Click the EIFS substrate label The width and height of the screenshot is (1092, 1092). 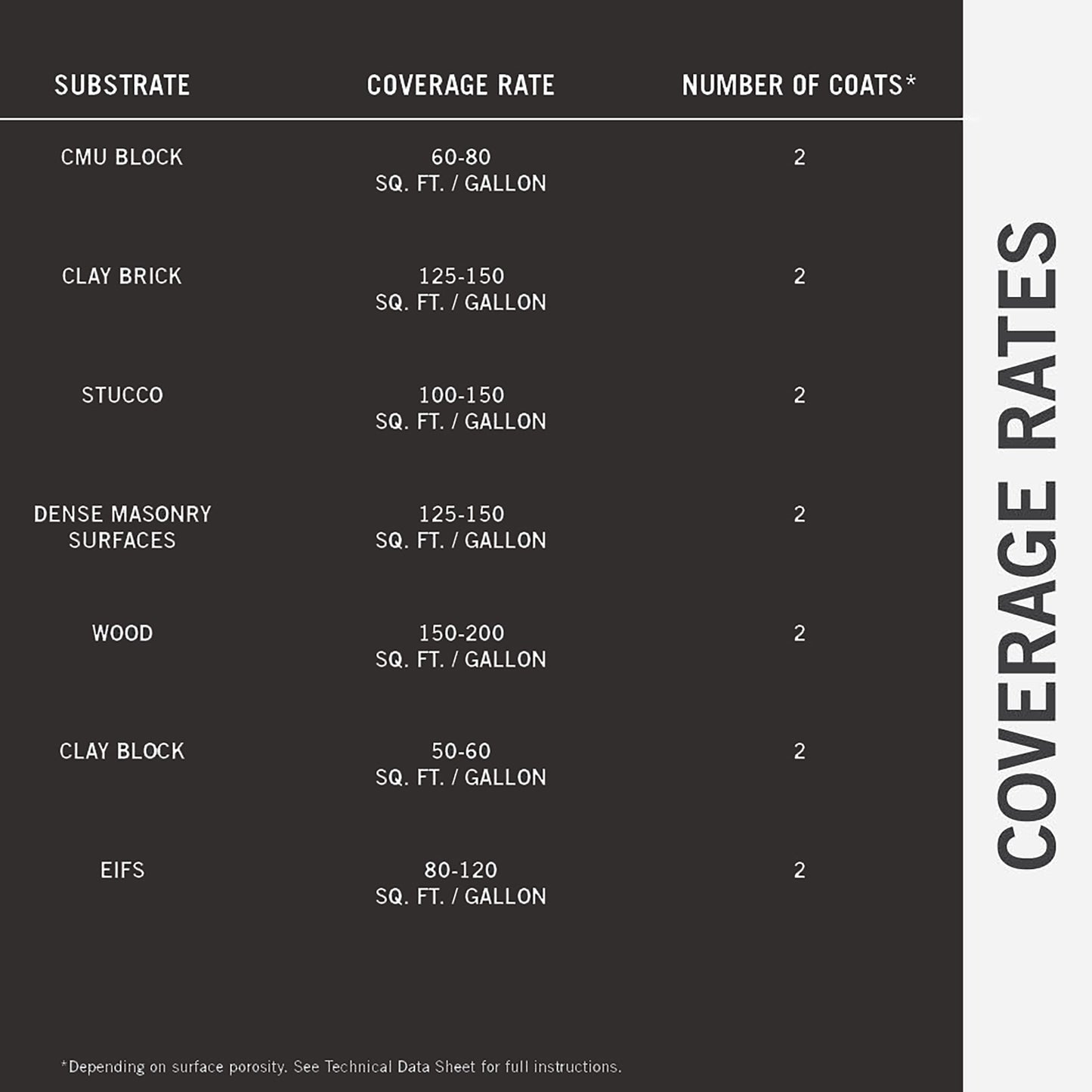[x=122, y=871]
